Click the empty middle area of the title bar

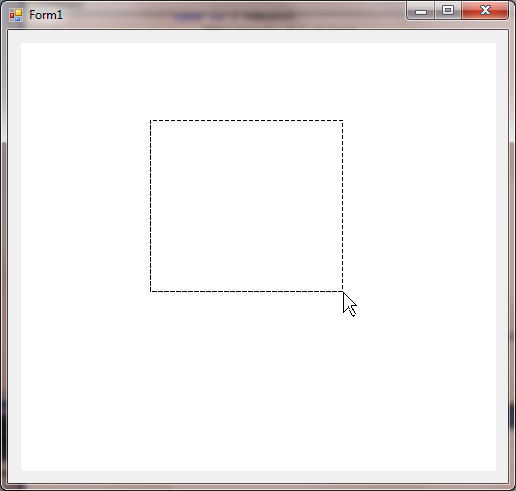click(x=233, y=15)
